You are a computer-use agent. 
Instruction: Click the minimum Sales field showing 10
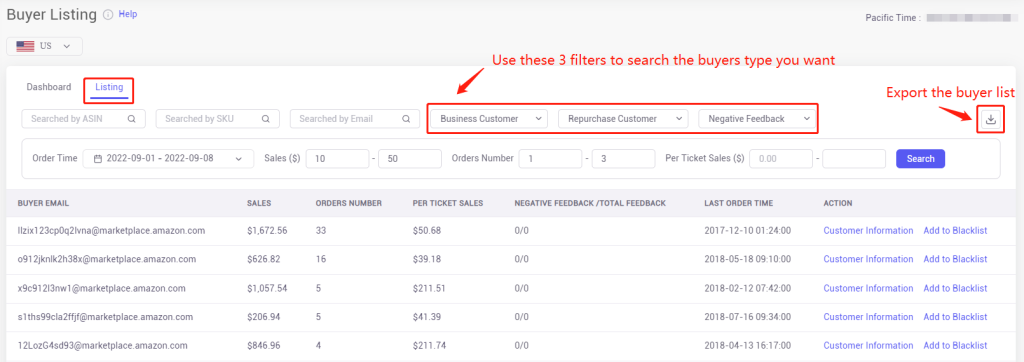pos(338,159)
